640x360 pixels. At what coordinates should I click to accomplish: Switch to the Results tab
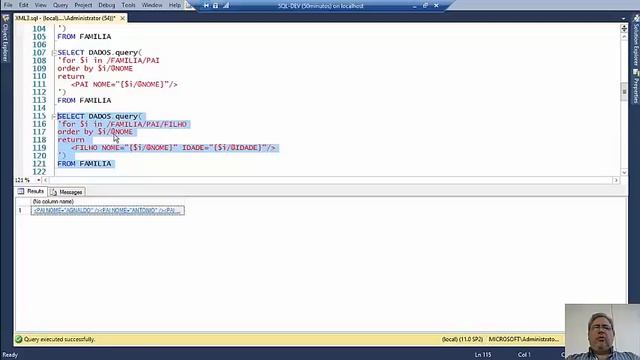(31, 191)
